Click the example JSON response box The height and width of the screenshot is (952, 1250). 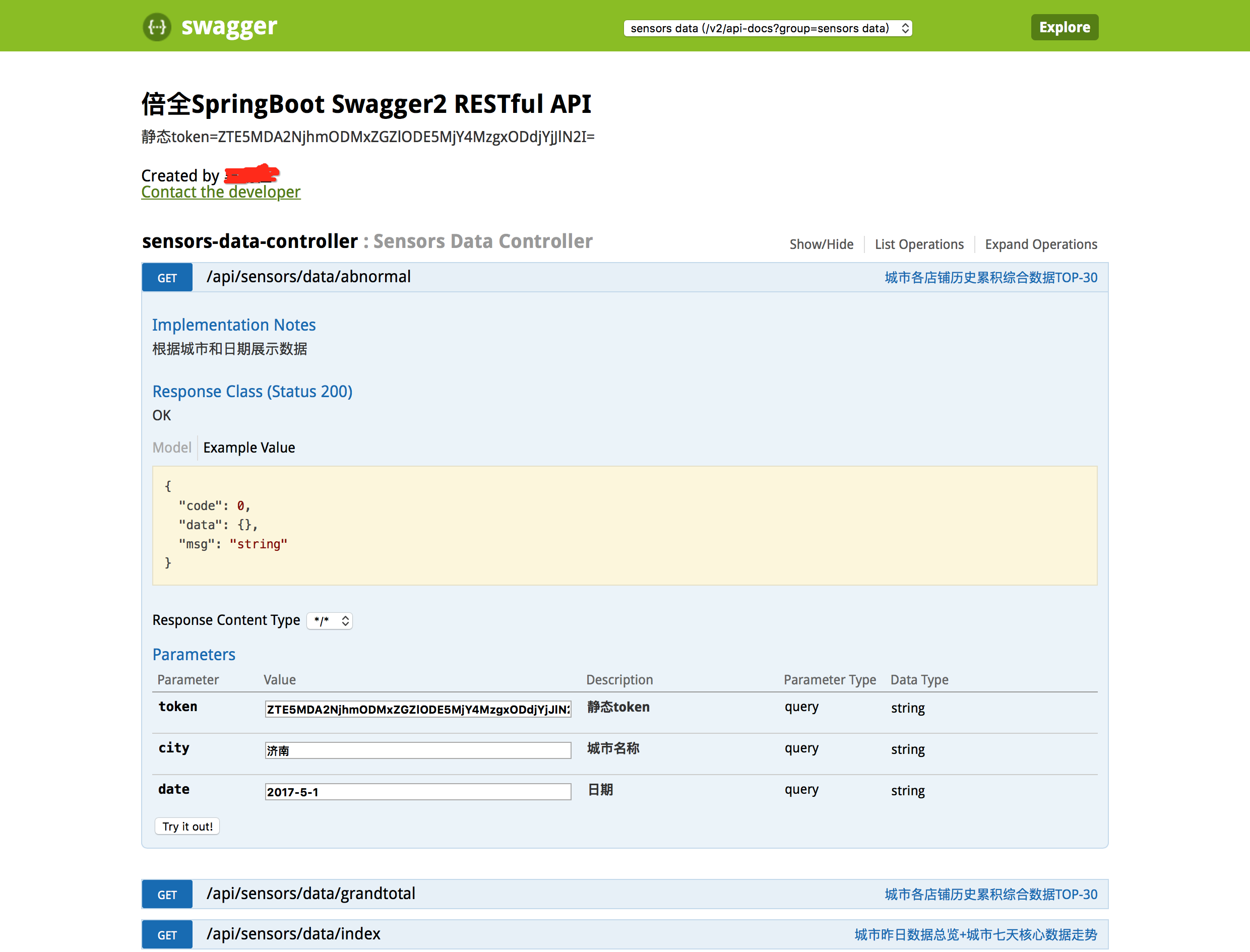(624, 525)
